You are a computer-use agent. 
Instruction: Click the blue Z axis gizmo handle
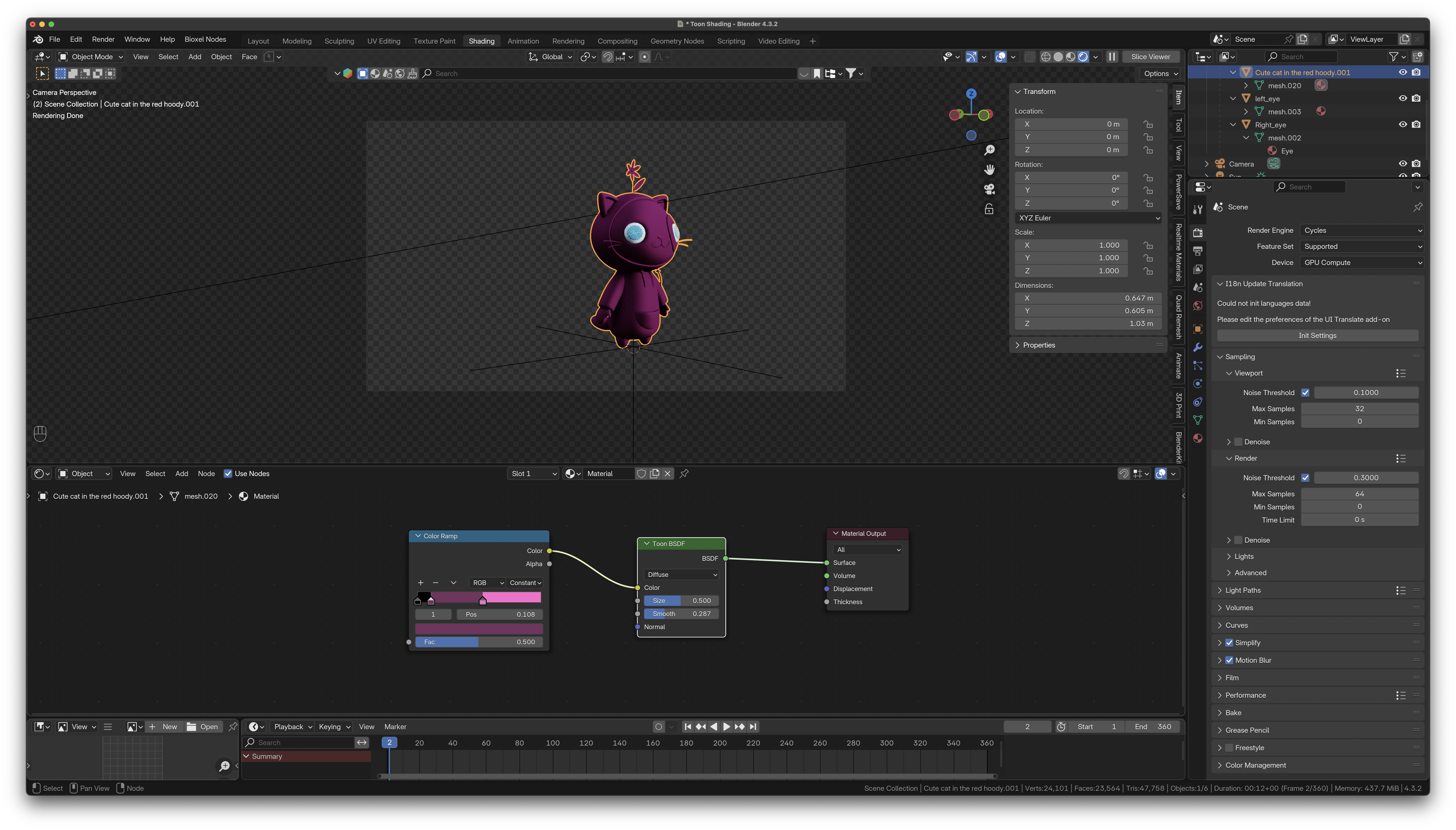point(971,94)
